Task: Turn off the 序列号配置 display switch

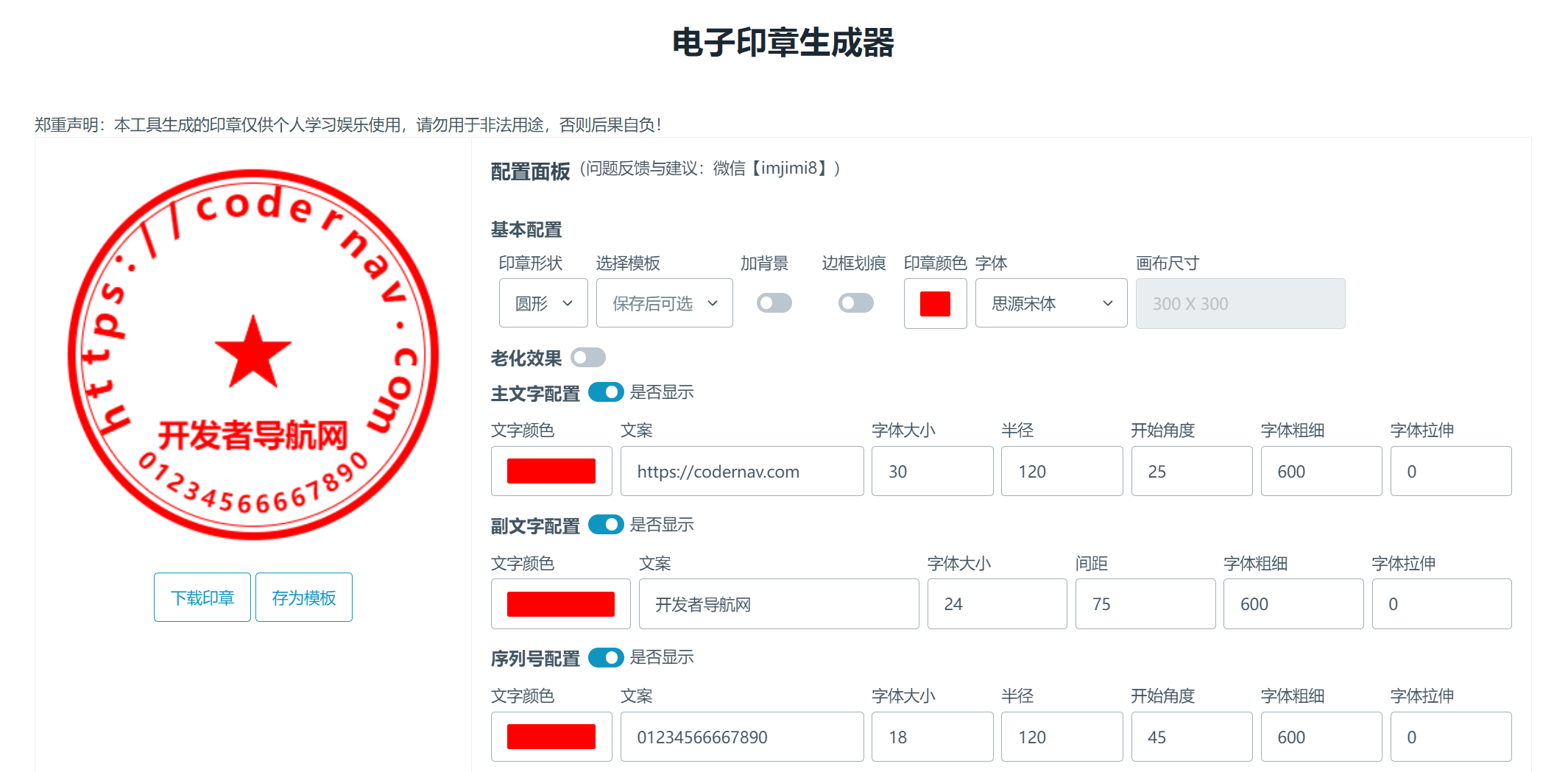Action: [x=606, y=657]
